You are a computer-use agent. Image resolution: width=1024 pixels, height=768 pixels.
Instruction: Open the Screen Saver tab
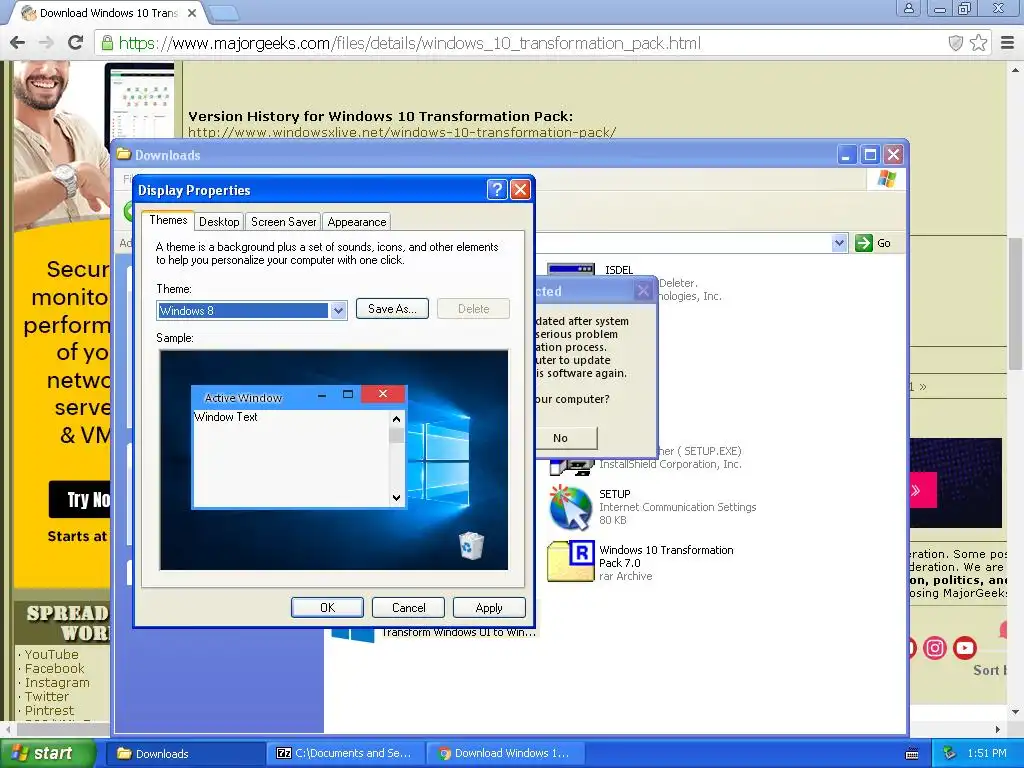coord(283,221)
